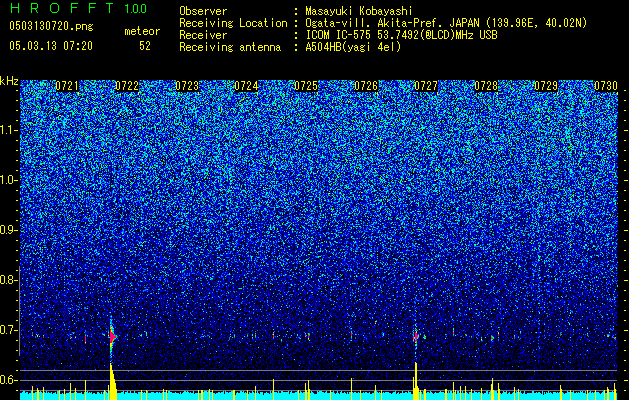Viewport: 629px width, 400px height.
Task: Click the 0722 time marker
Action: [x=127, y=86]
